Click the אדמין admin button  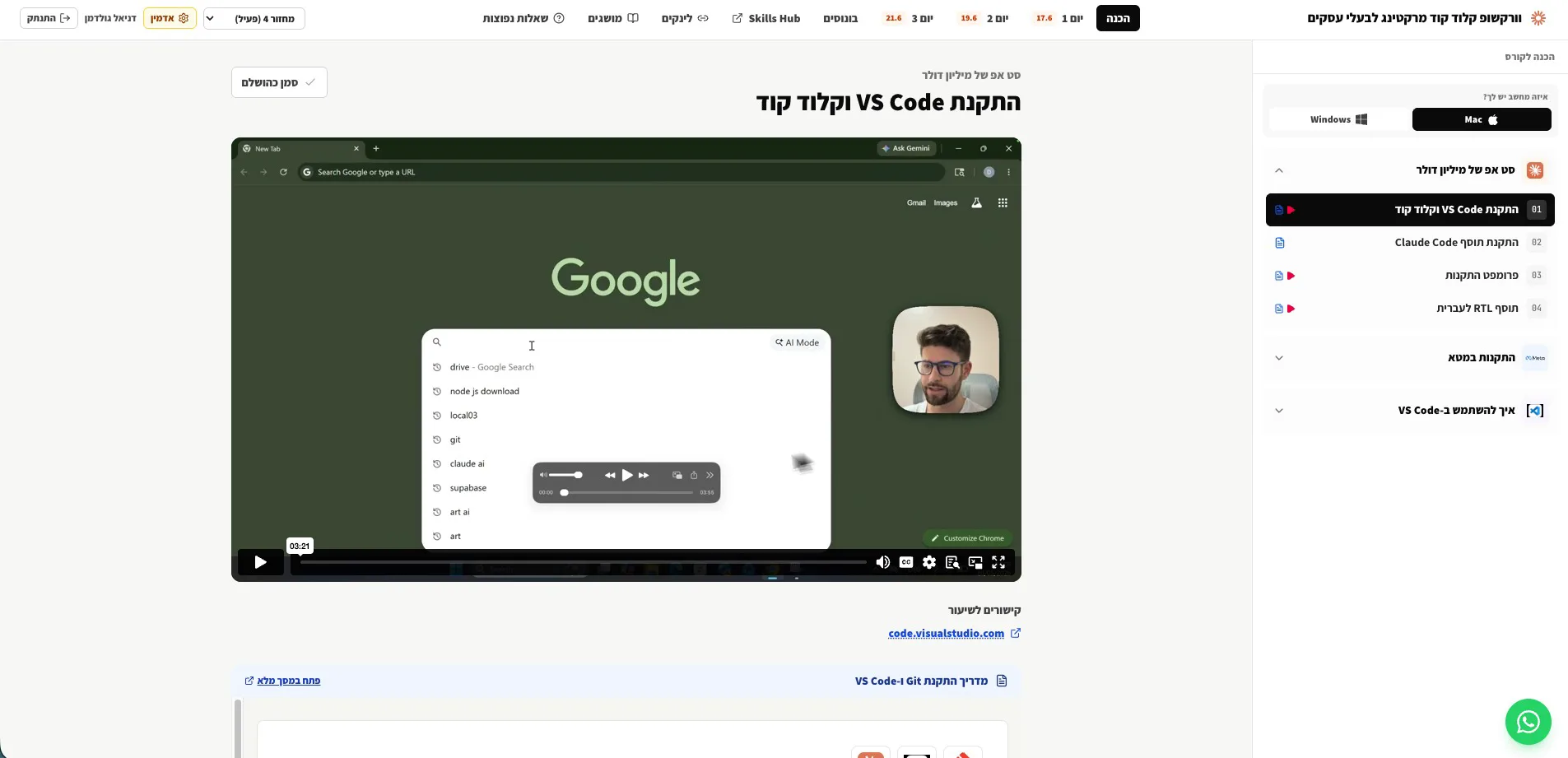170,18
